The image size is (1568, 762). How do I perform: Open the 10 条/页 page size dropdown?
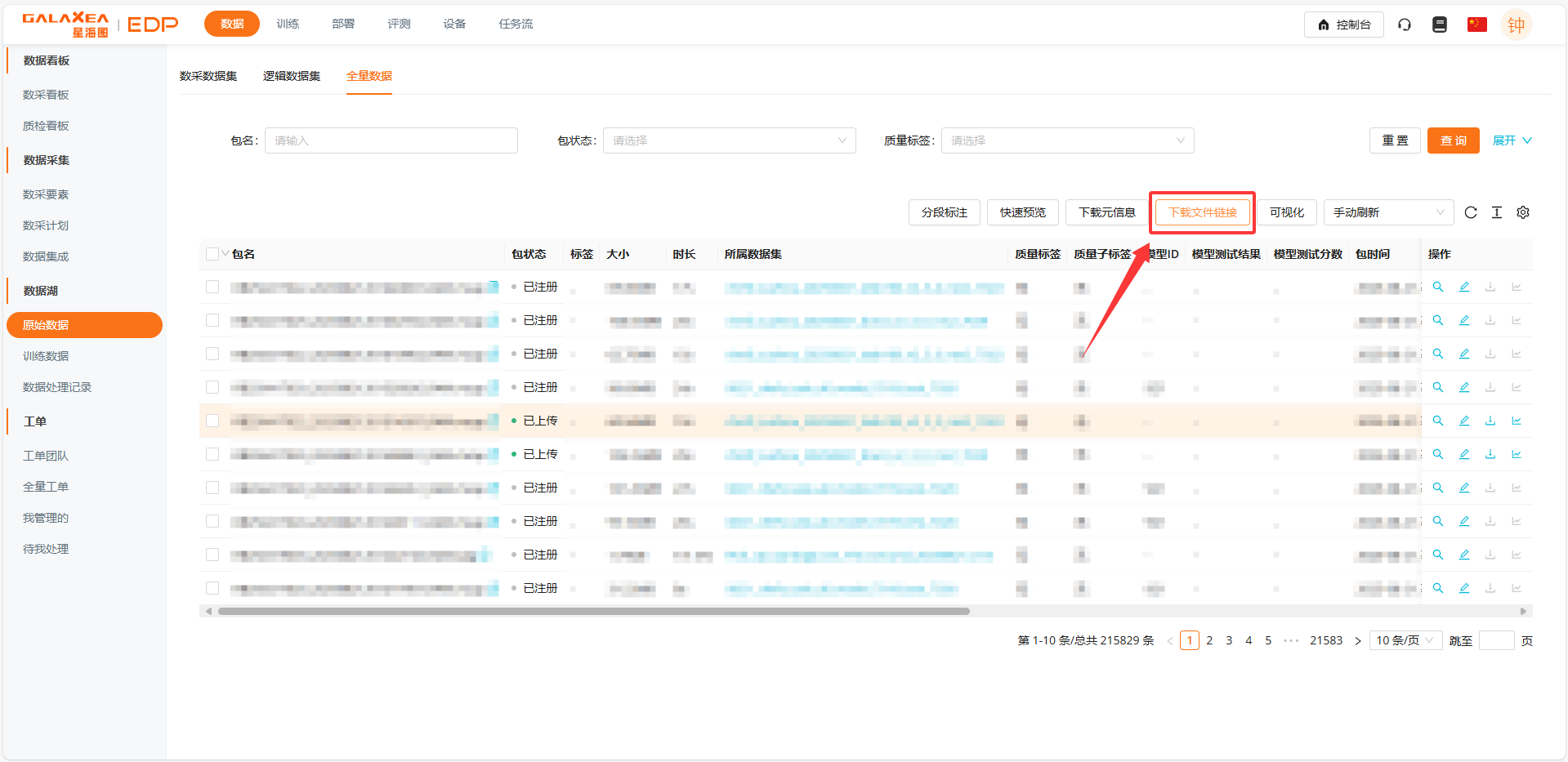click(1404, 640)
